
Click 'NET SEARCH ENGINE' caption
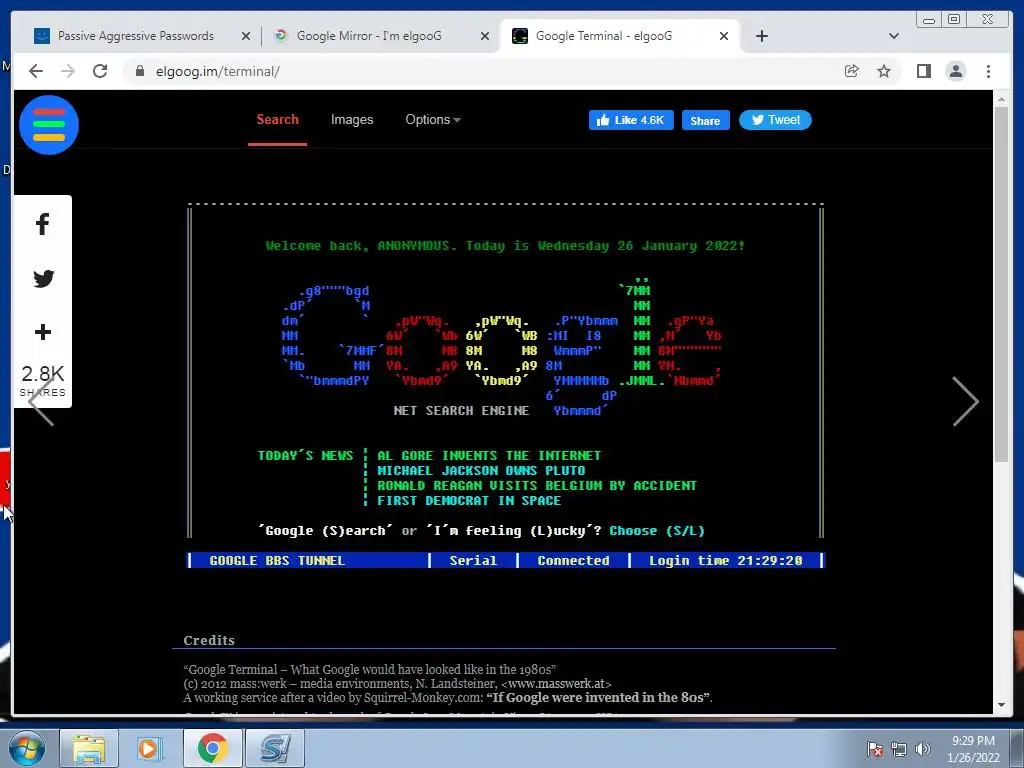pyautogui.click(x=461, y=411)
